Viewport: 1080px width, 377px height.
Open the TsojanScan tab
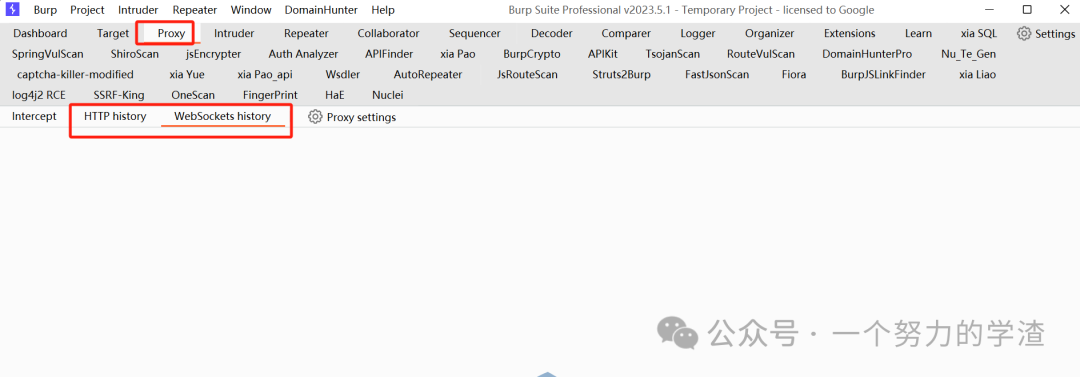coord(673,54)
